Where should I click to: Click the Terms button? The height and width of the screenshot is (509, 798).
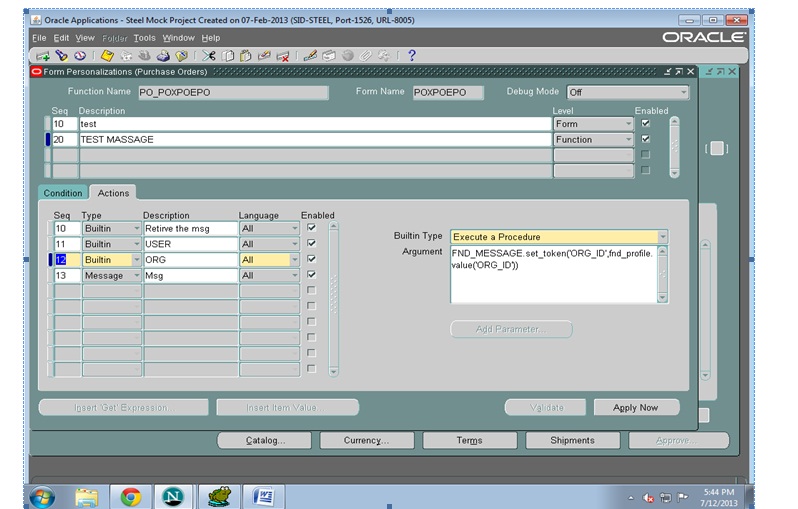click(x=469, y=440)
